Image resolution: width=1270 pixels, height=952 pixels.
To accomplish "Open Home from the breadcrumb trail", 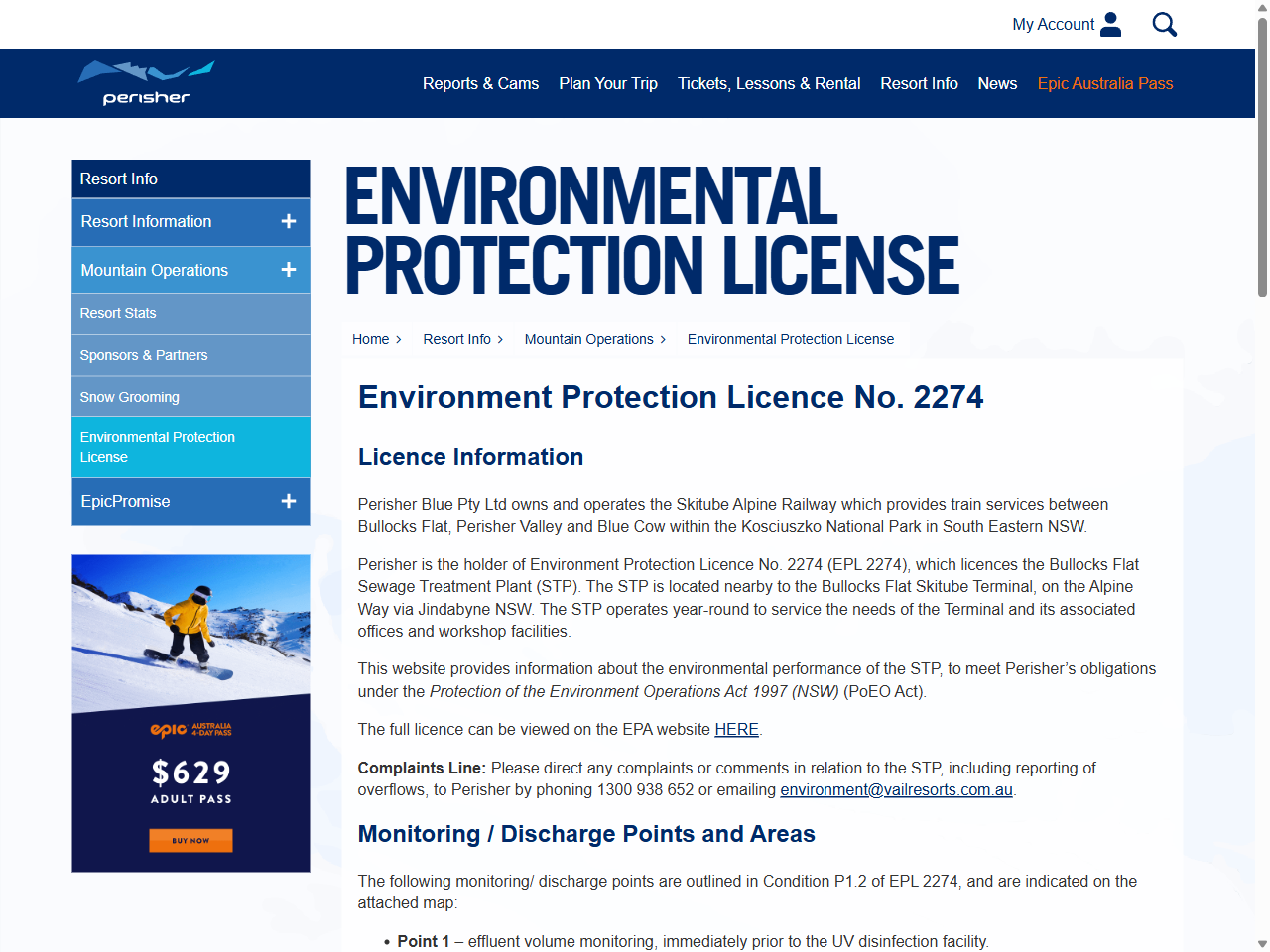I will pyautogui.click(x=369, y=339).
